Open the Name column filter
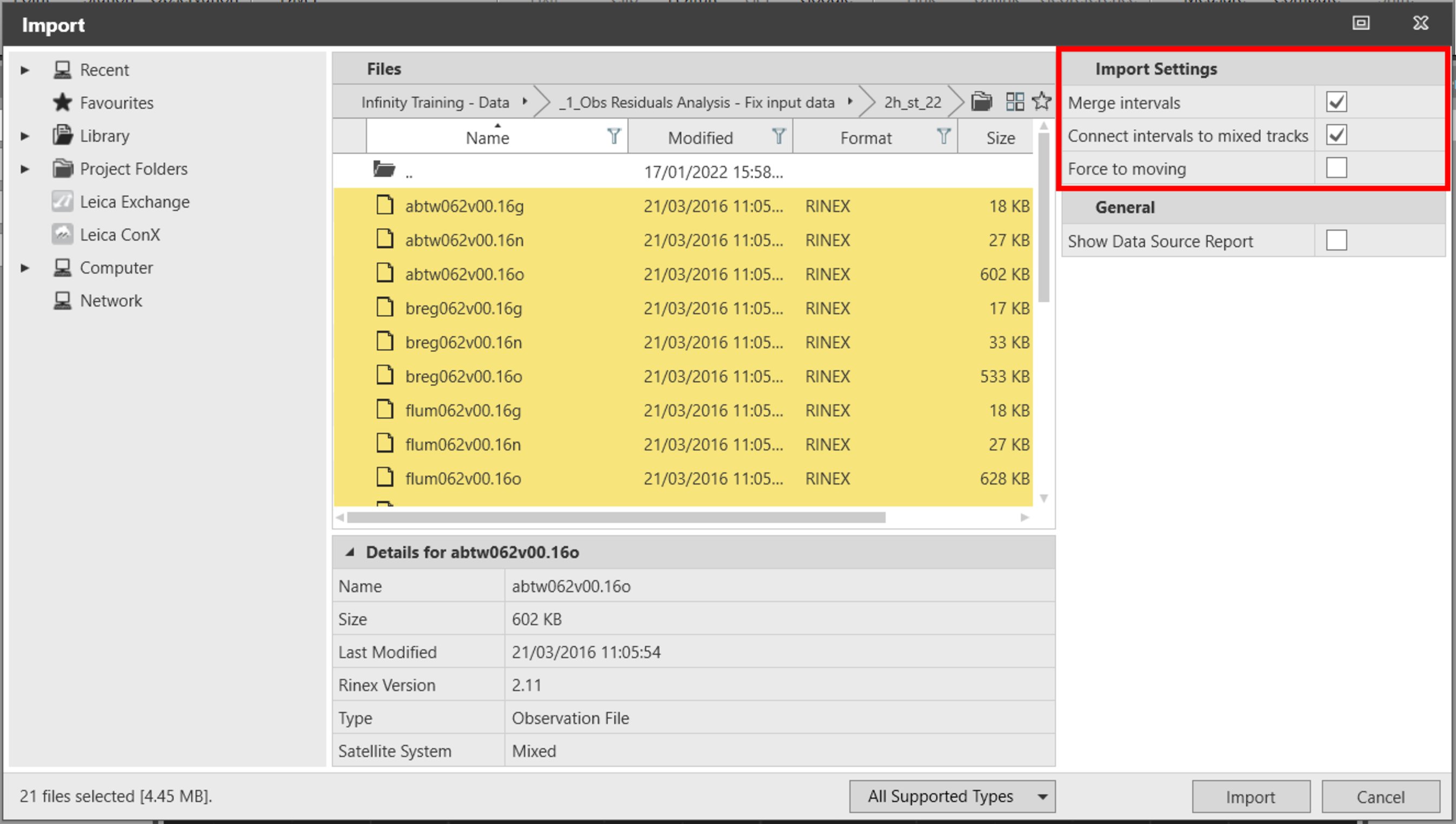 pyautogui.click(x=614, y=136)
